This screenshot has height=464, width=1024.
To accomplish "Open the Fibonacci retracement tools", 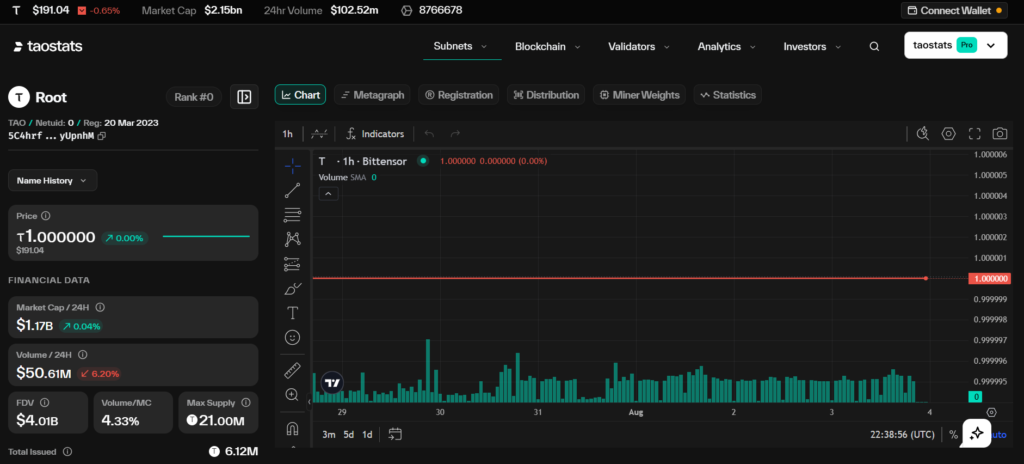I will 293,215.
